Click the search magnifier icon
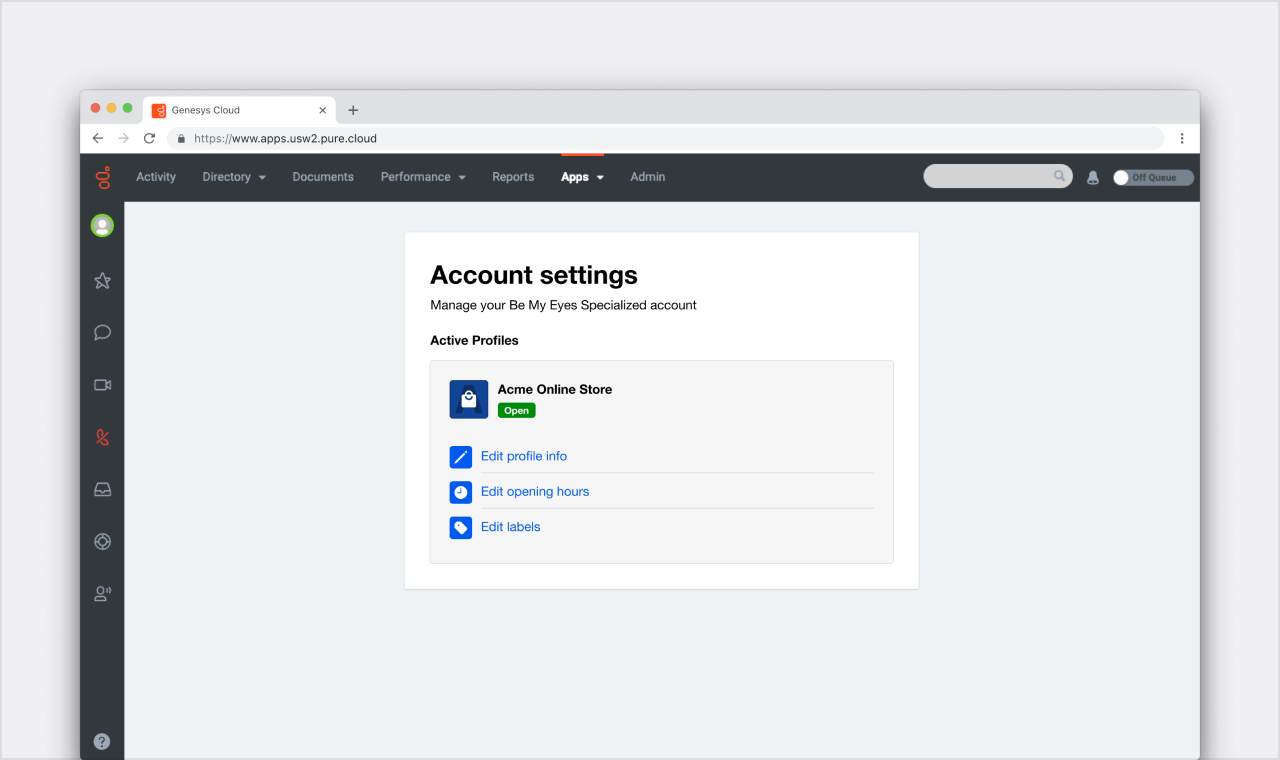 point(1059,176)
